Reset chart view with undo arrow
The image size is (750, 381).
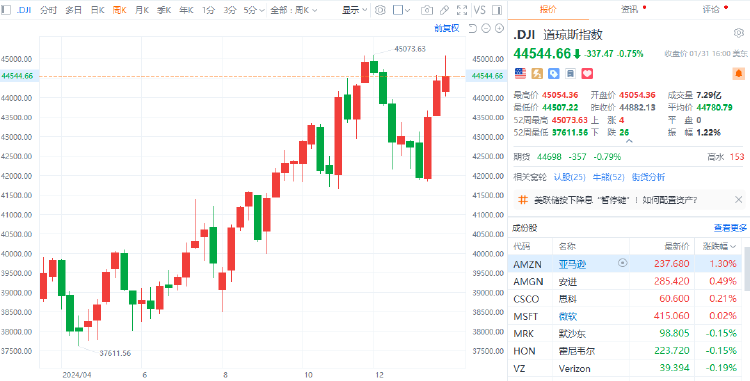click(x=473, y=29)
